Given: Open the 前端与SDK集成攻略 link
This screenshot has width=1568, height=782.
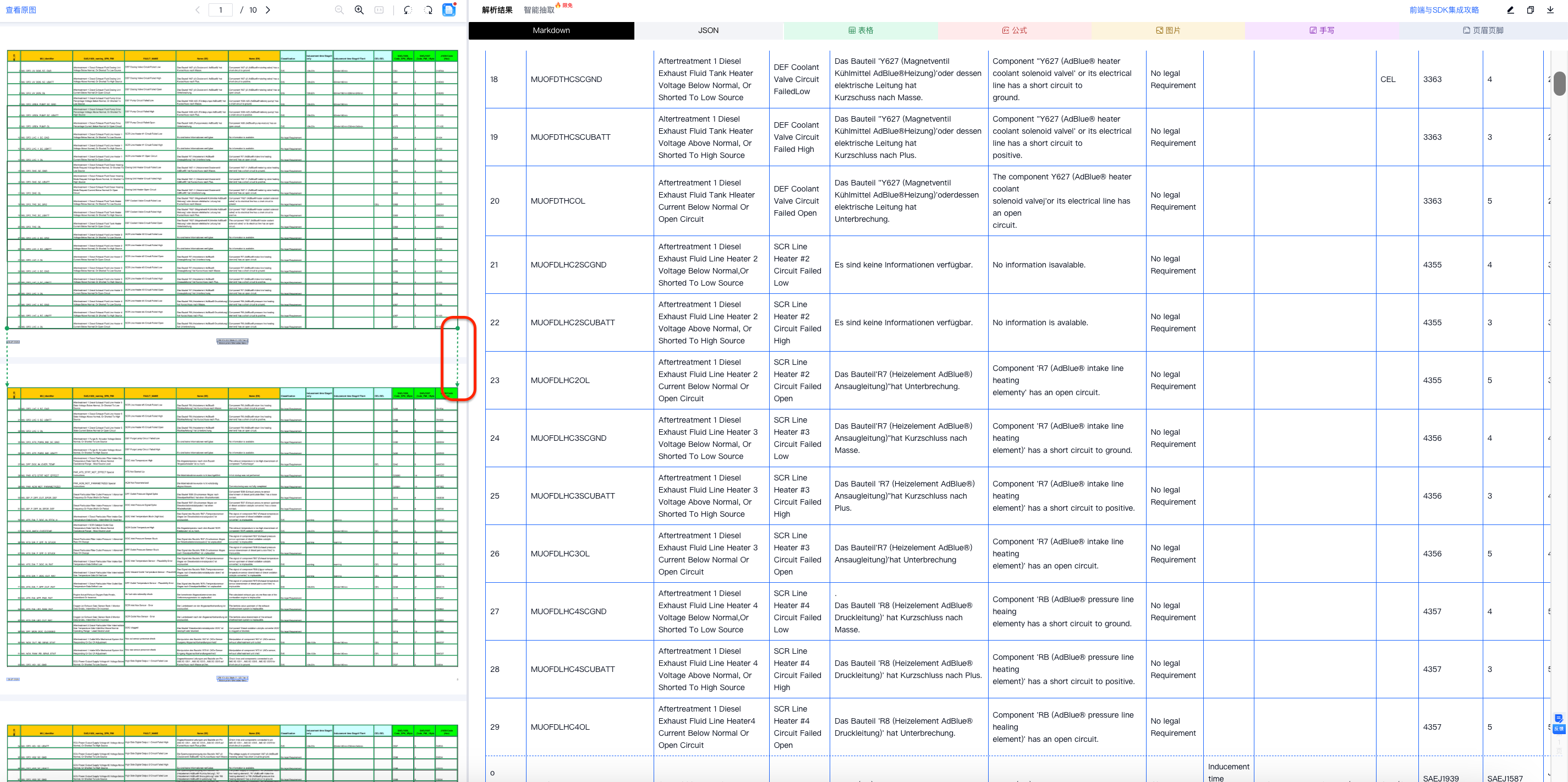Looking at the screenshot, I should (x=1444, y=10).
